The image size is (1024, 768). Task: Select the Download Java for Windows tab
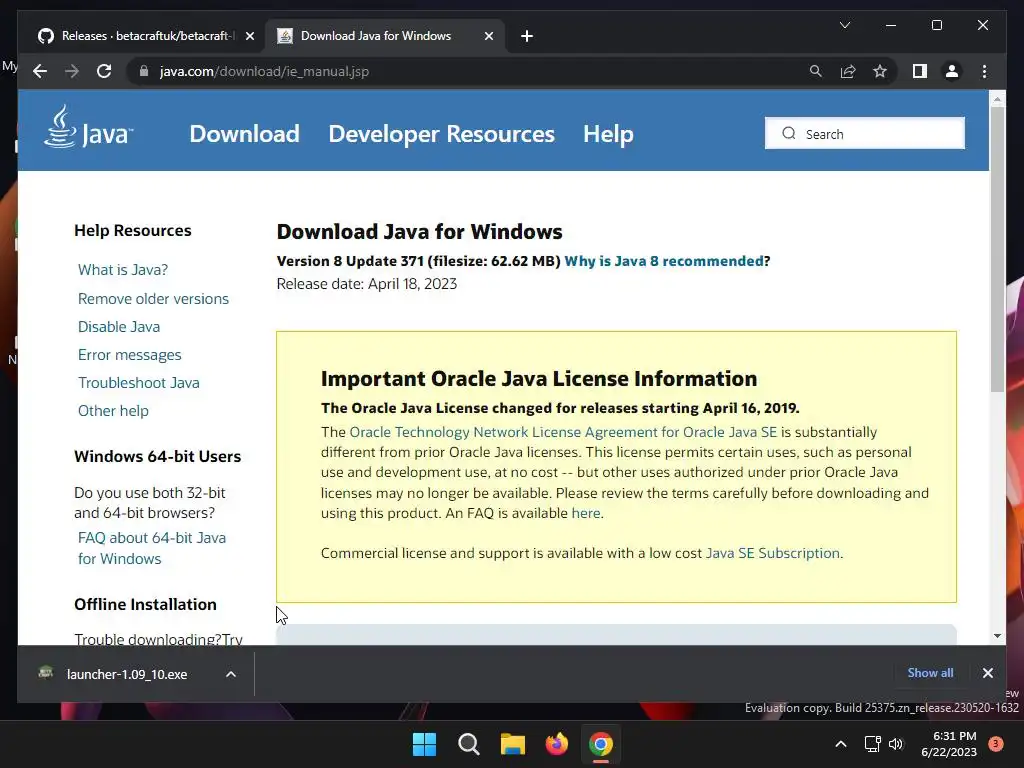click(x=384, y=36)
